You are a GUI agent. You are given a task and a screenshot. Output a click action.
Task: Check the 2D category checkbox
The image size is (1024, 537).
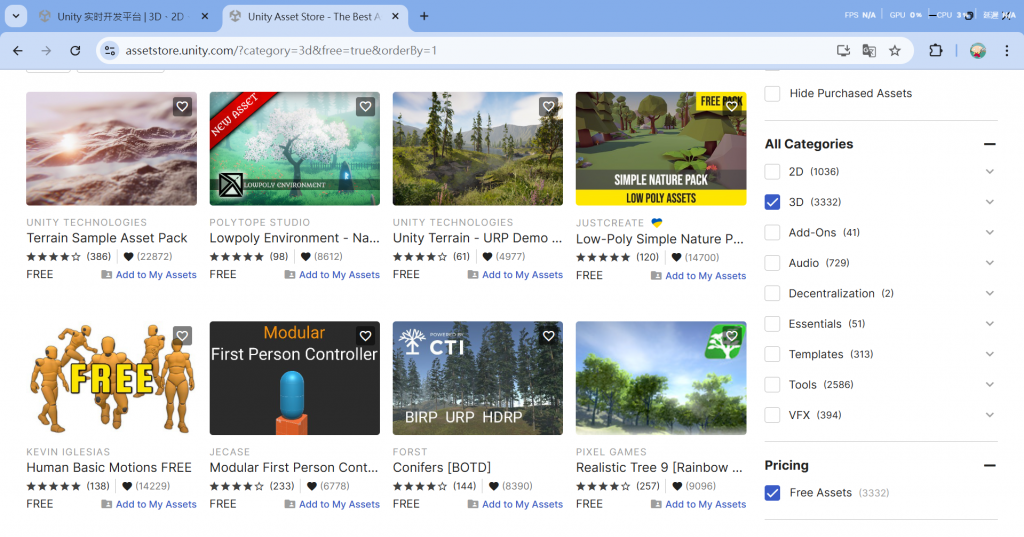point(772,172)
